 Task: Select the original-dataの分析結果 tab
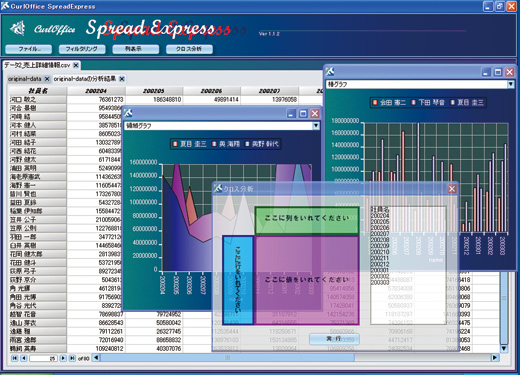tap(85, 79)
